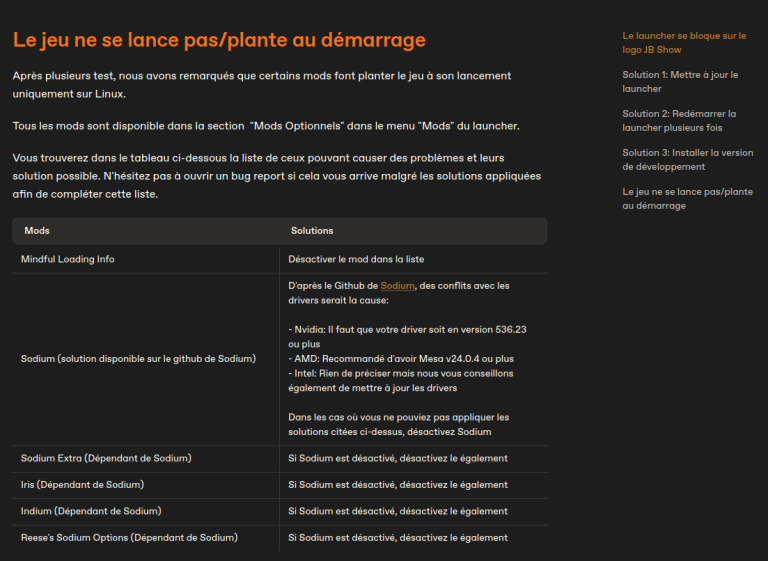This screenshot has height=561, width=768.
Task: Select the 'Sodium (solution disponible sur le github de Sodium)' cell
Action: point(146,359)
